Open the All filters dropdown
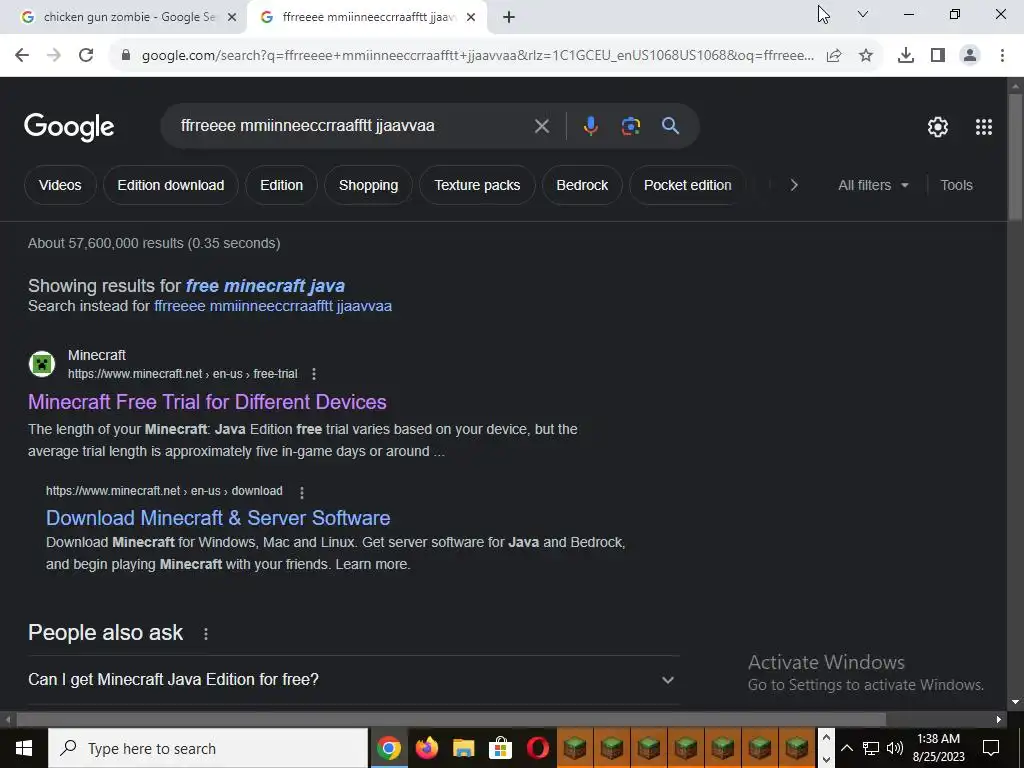This screenshot has width=1024, height=768. (x=873, y=185)
